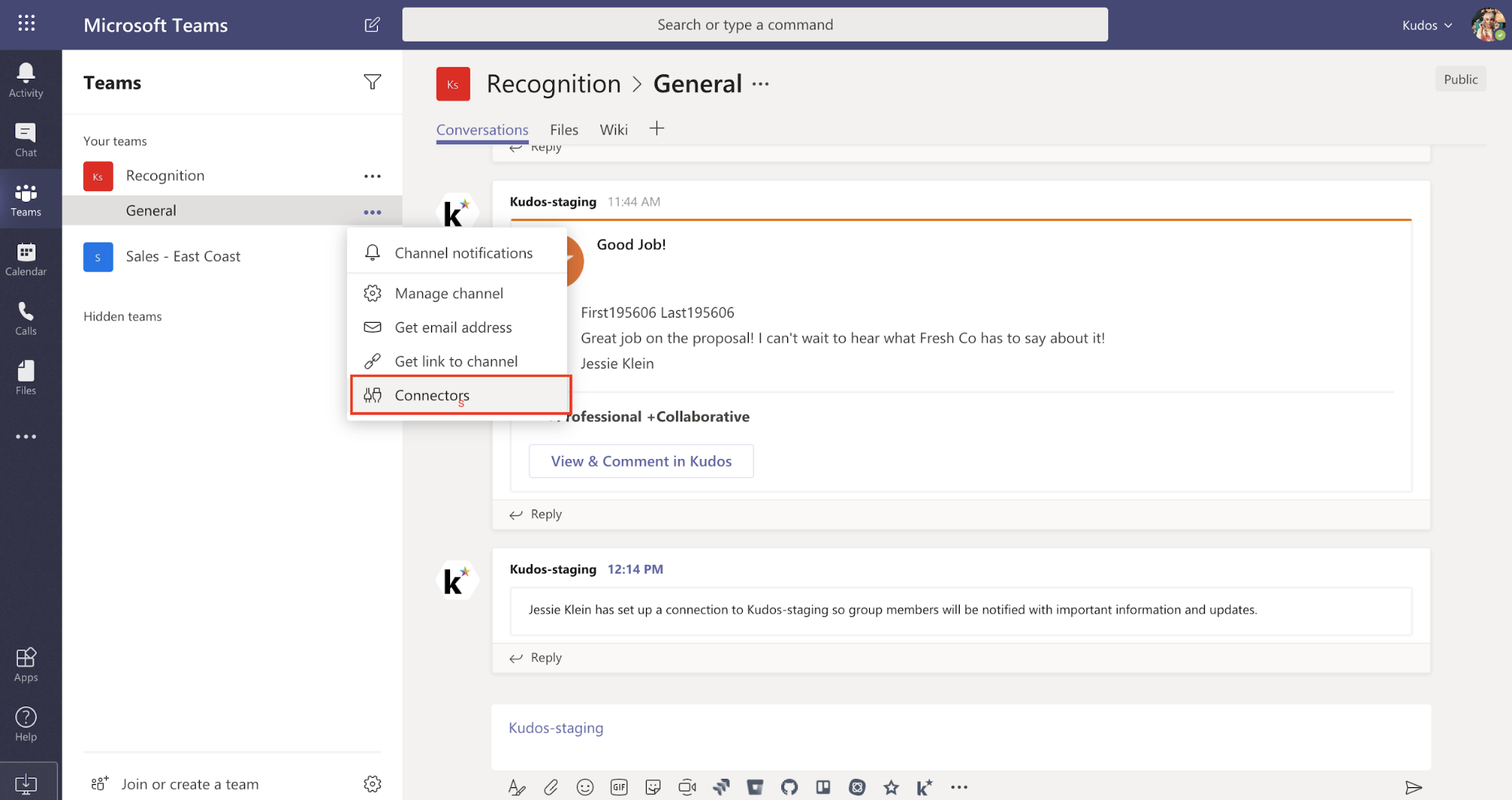The width and height of the screenshot is (1512, 800).
Task: Send the message
Action: [x=1413, y=787]
